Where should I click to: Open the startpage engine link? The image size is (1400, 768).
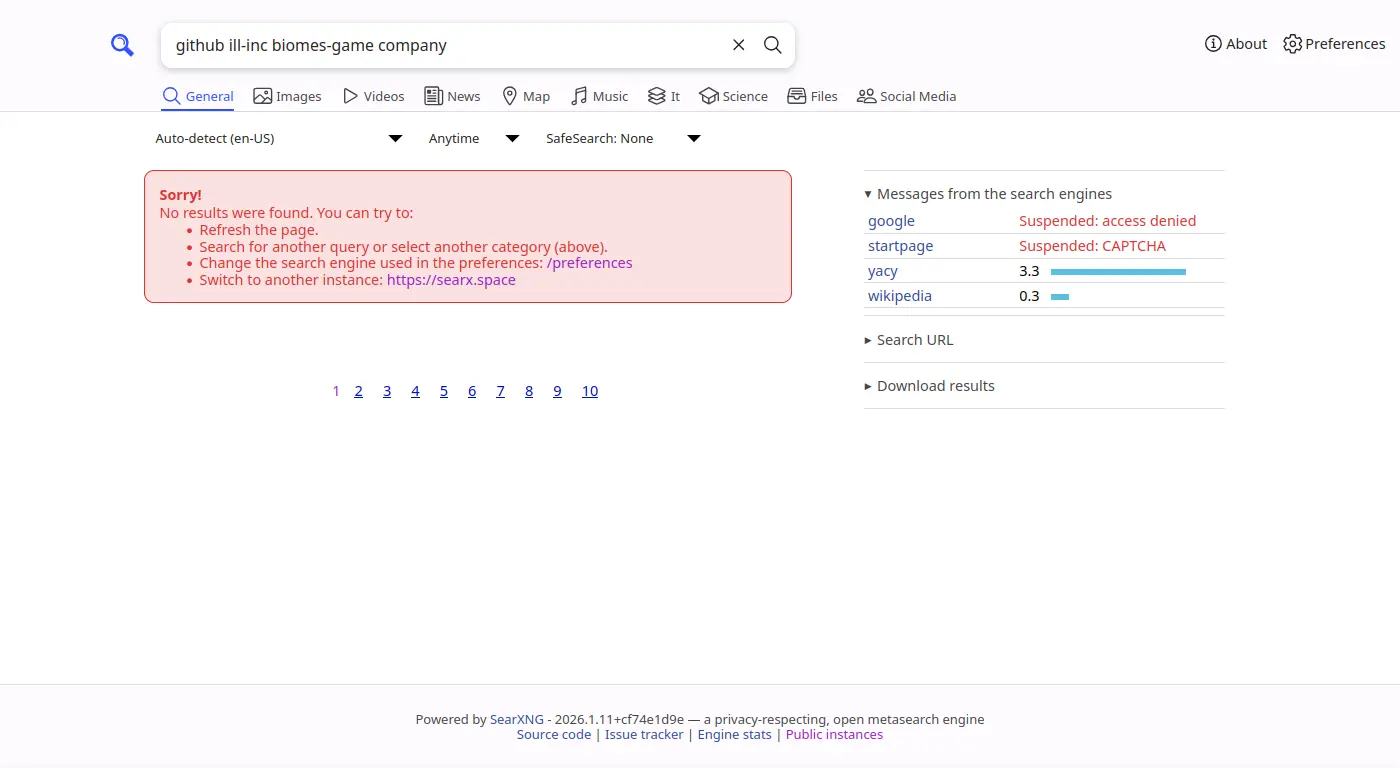pos(900,246)
